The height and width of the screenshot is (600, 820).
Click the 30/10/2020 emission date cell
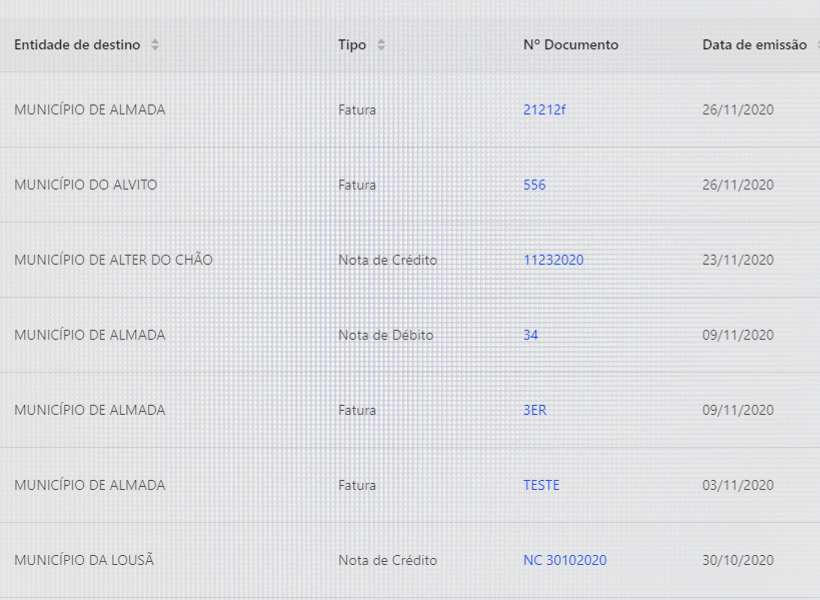click(737, 560)
